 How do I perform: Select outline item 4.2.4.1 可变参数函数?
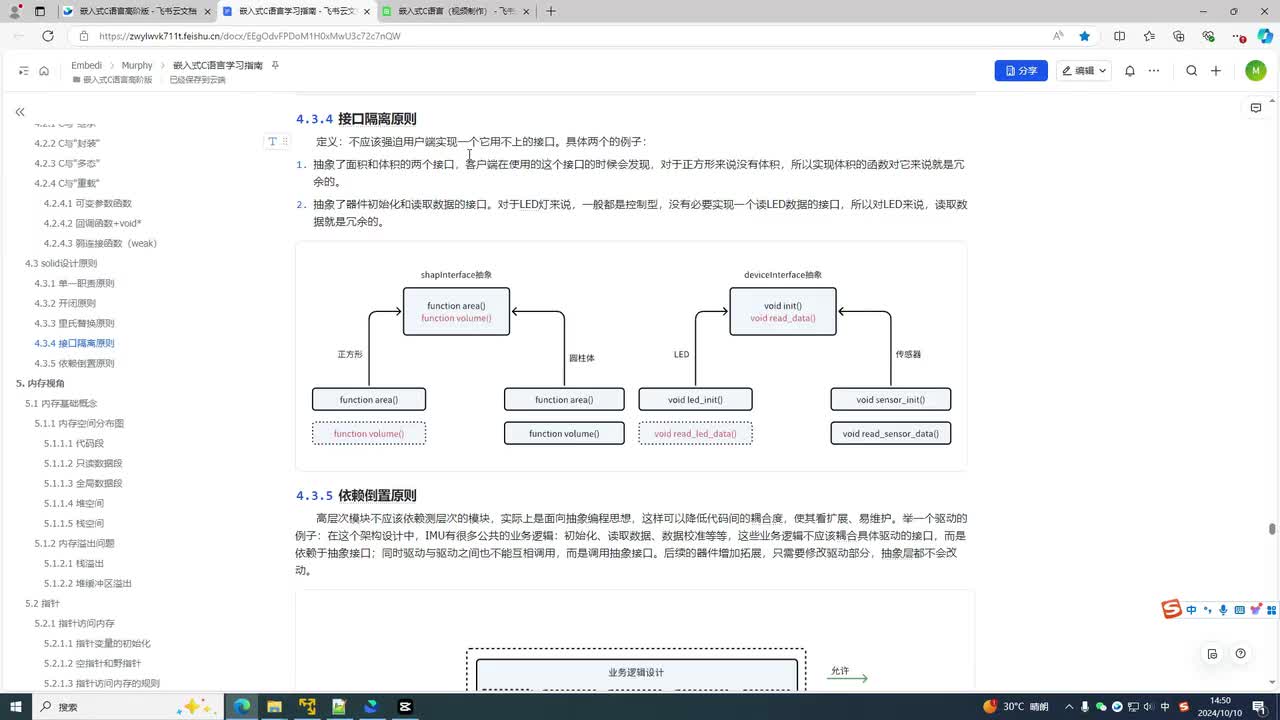[87, 203]
